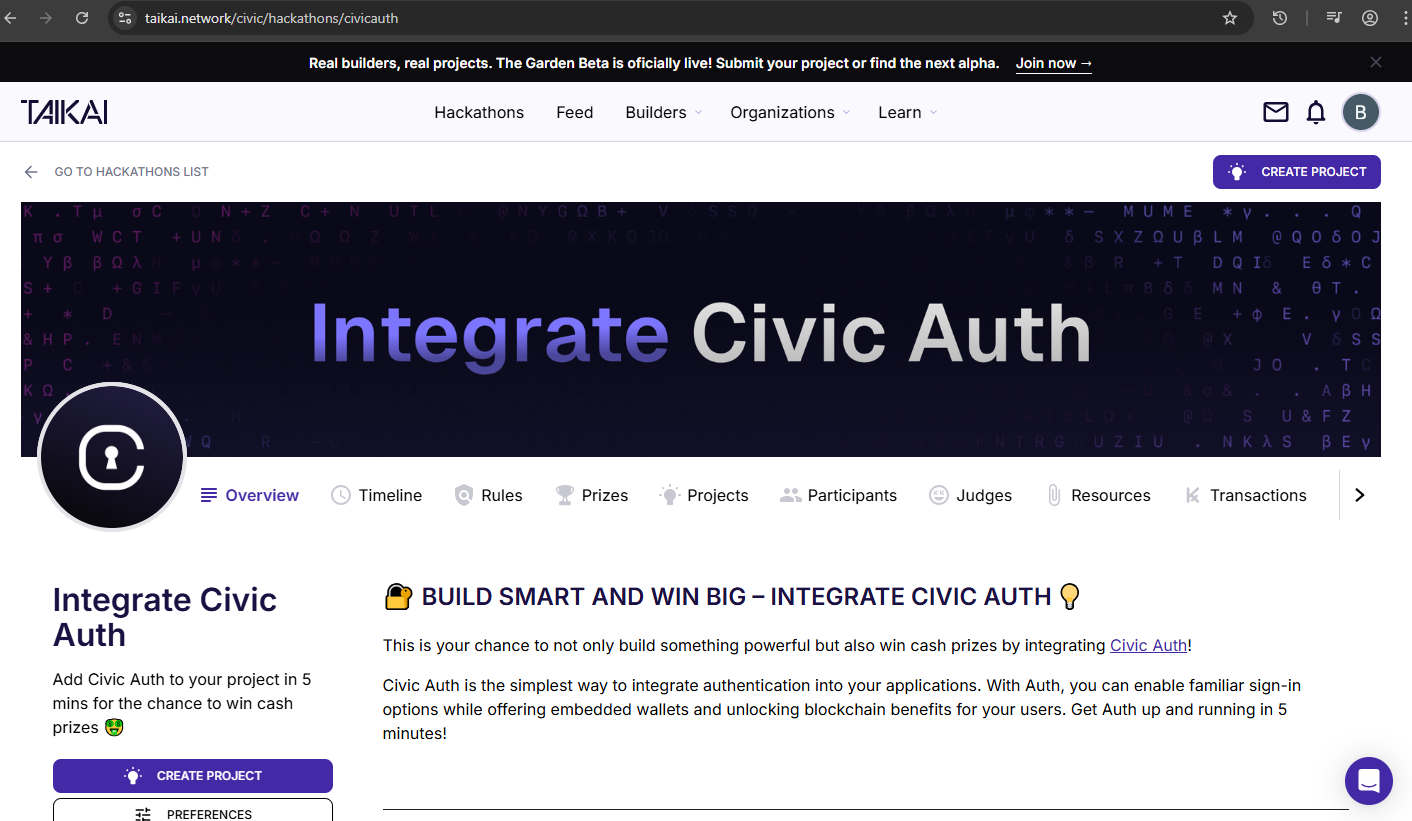Switch to the Rules tab

(x=489, y=495)
